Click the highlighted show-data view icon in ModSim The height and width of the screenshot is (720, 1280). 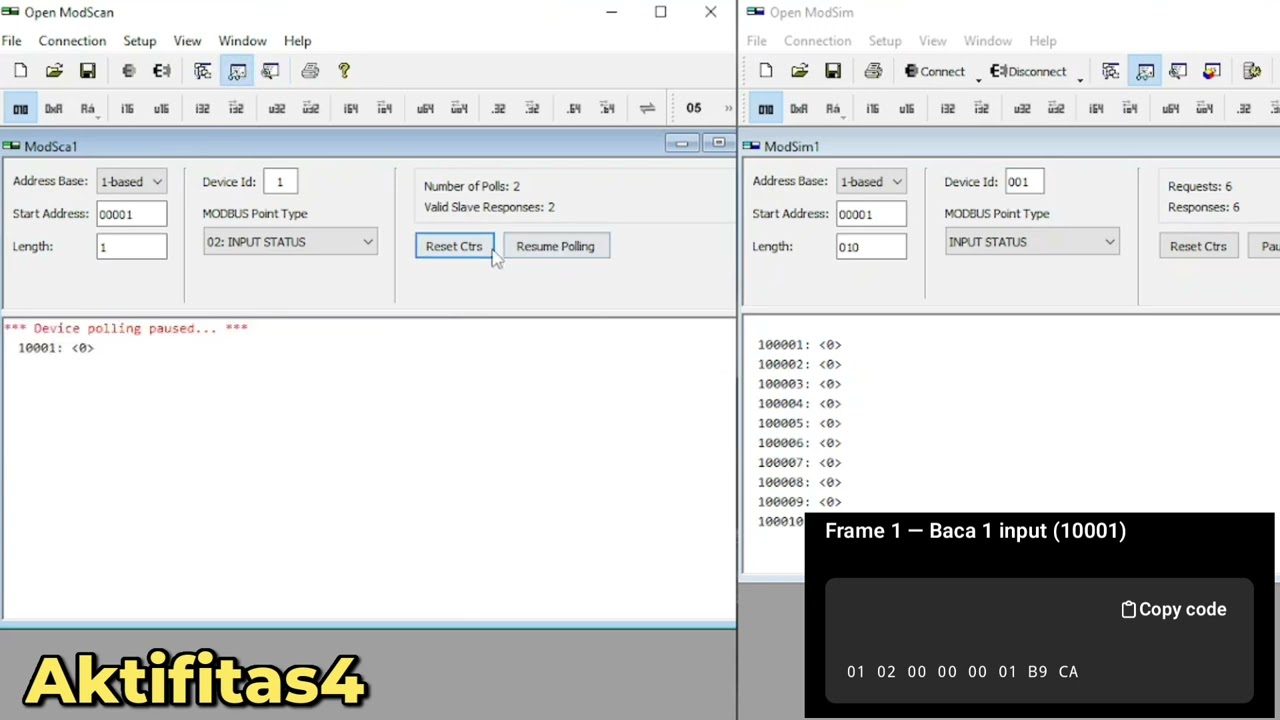pos(1145,71)
